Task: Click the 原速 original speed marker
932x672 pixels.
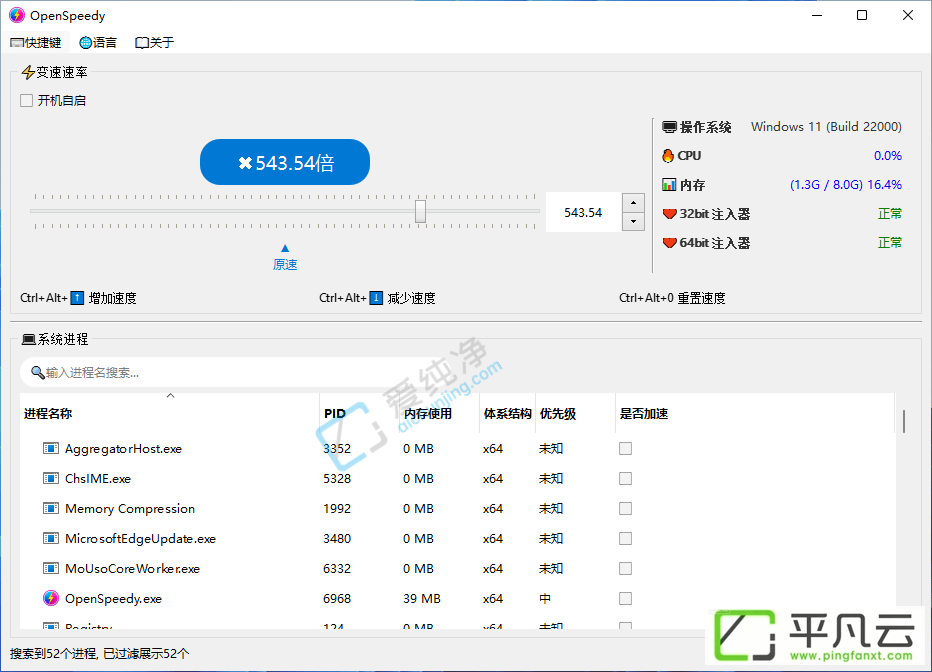Action: (x=285, y=258)
